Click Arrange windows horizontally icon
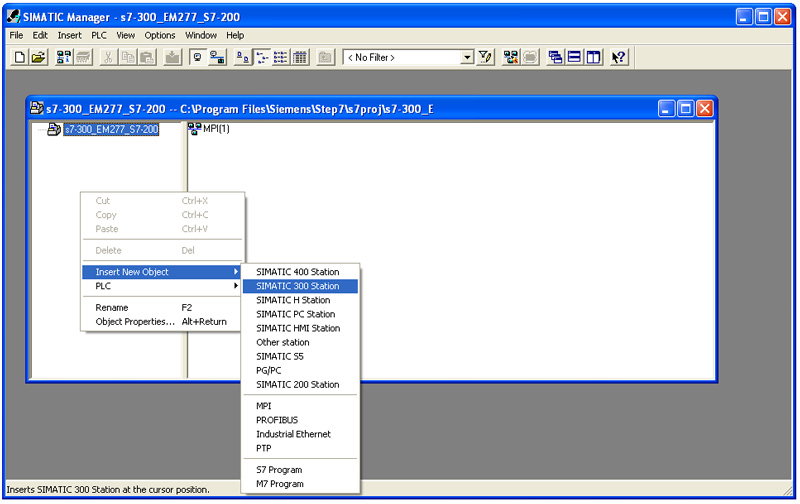 574,57
